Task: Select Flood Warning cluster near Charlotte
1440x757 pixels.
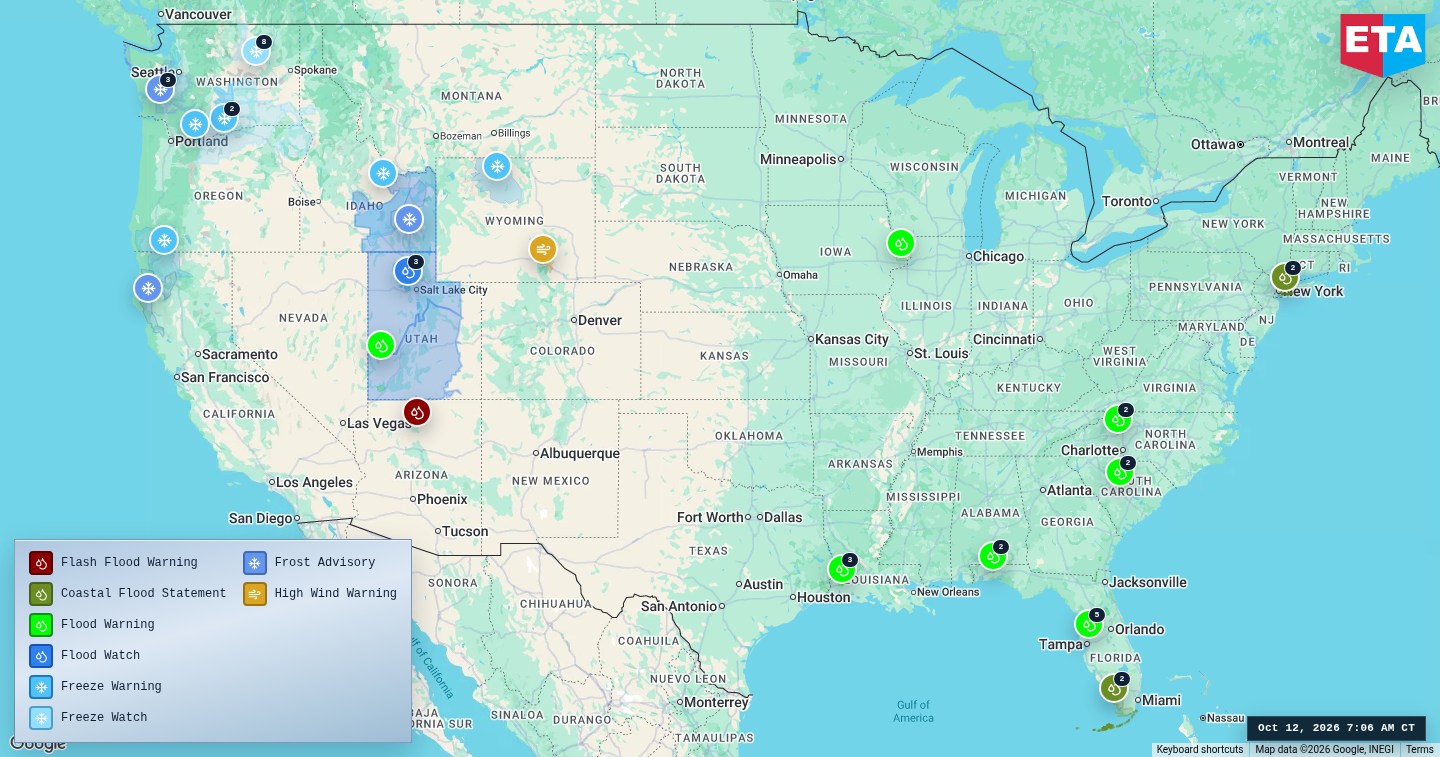Action: pos(1118,419)
